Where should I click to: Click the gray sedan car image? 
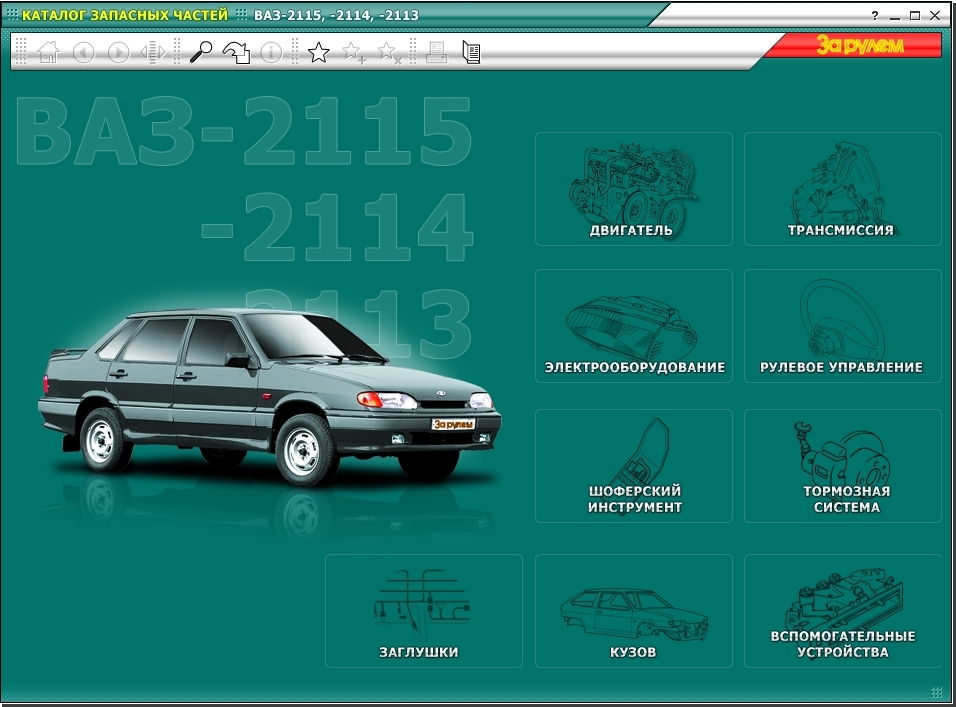click(268, 396)
